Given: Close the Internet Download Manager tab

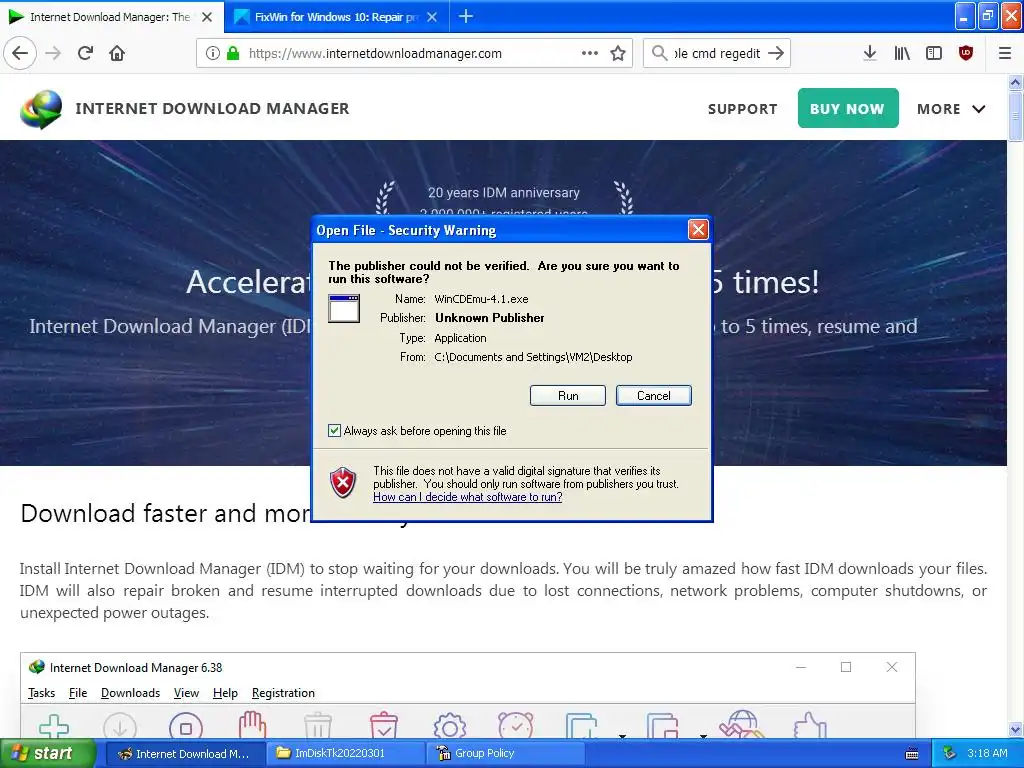Looking at the screenshot, I should pos(207,17).
